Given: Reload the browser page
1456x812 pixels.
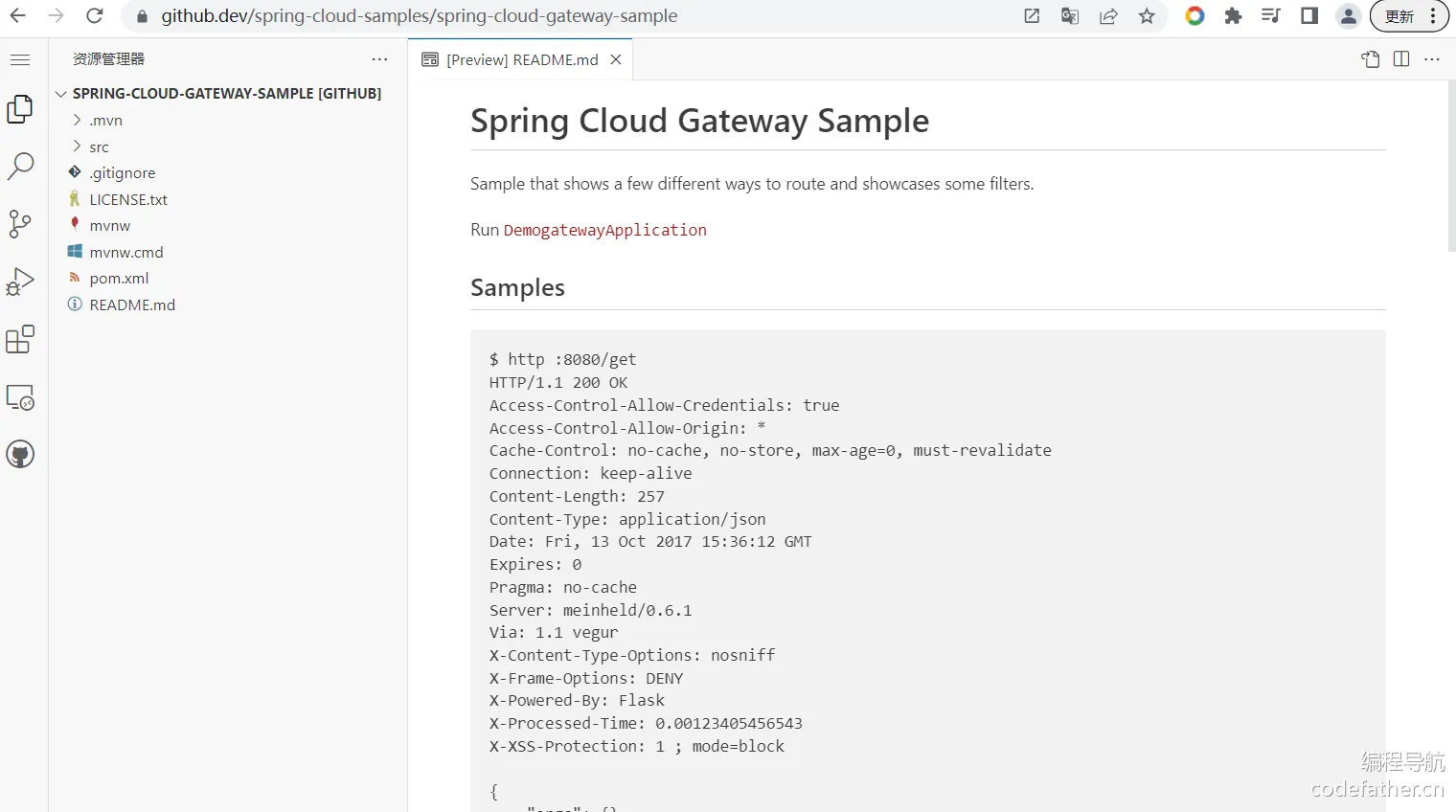Looking at the screenshot, I should [95, 16].
